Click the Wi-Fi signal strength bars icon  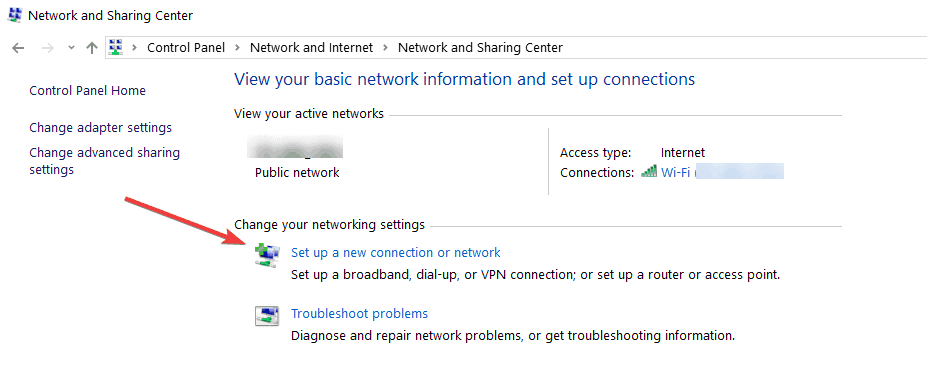point(649,172)
